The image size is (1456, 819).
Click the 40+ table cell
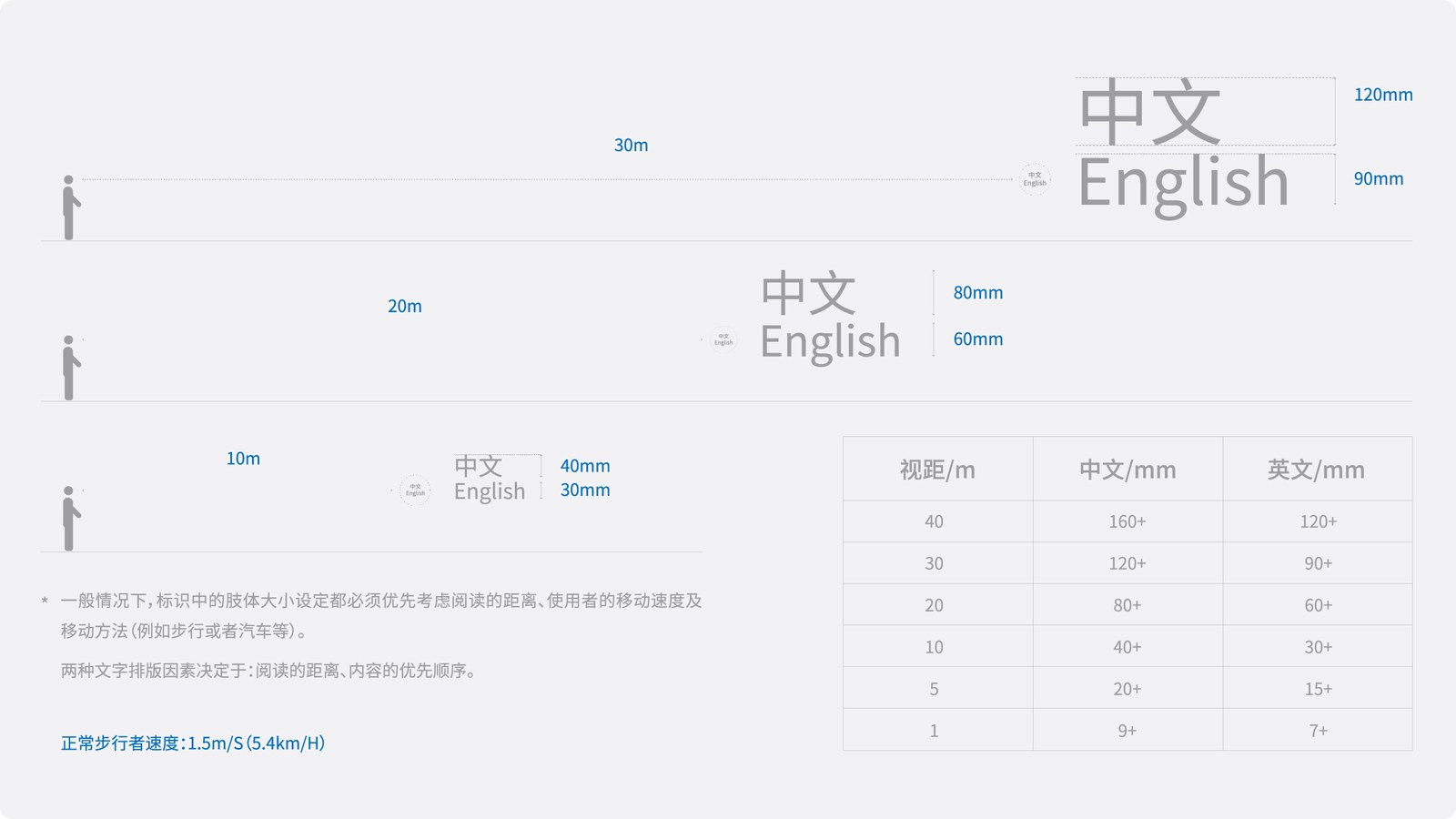[x=1127, y=647]
